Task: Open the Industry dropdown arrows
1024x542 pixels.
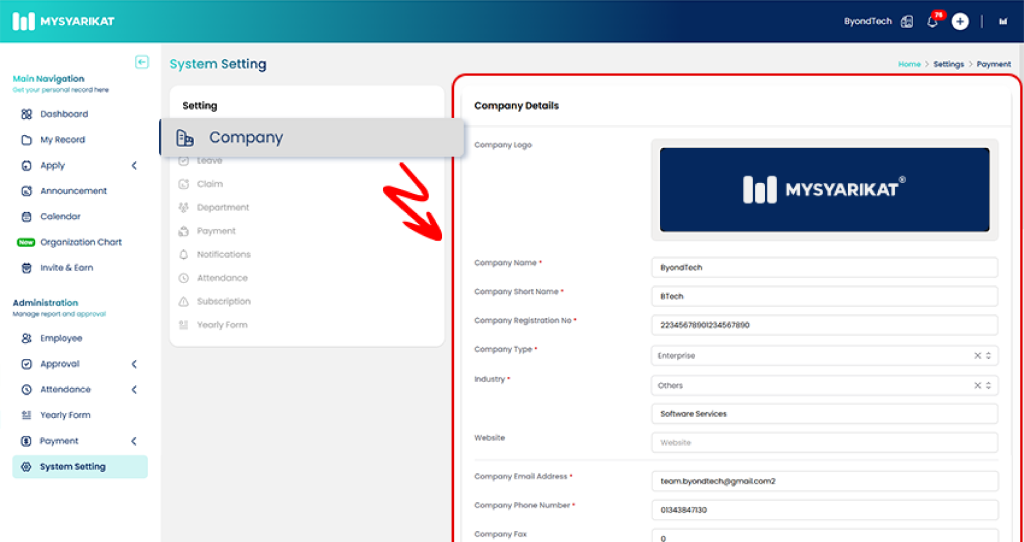Action: click(x=989, y=385)
